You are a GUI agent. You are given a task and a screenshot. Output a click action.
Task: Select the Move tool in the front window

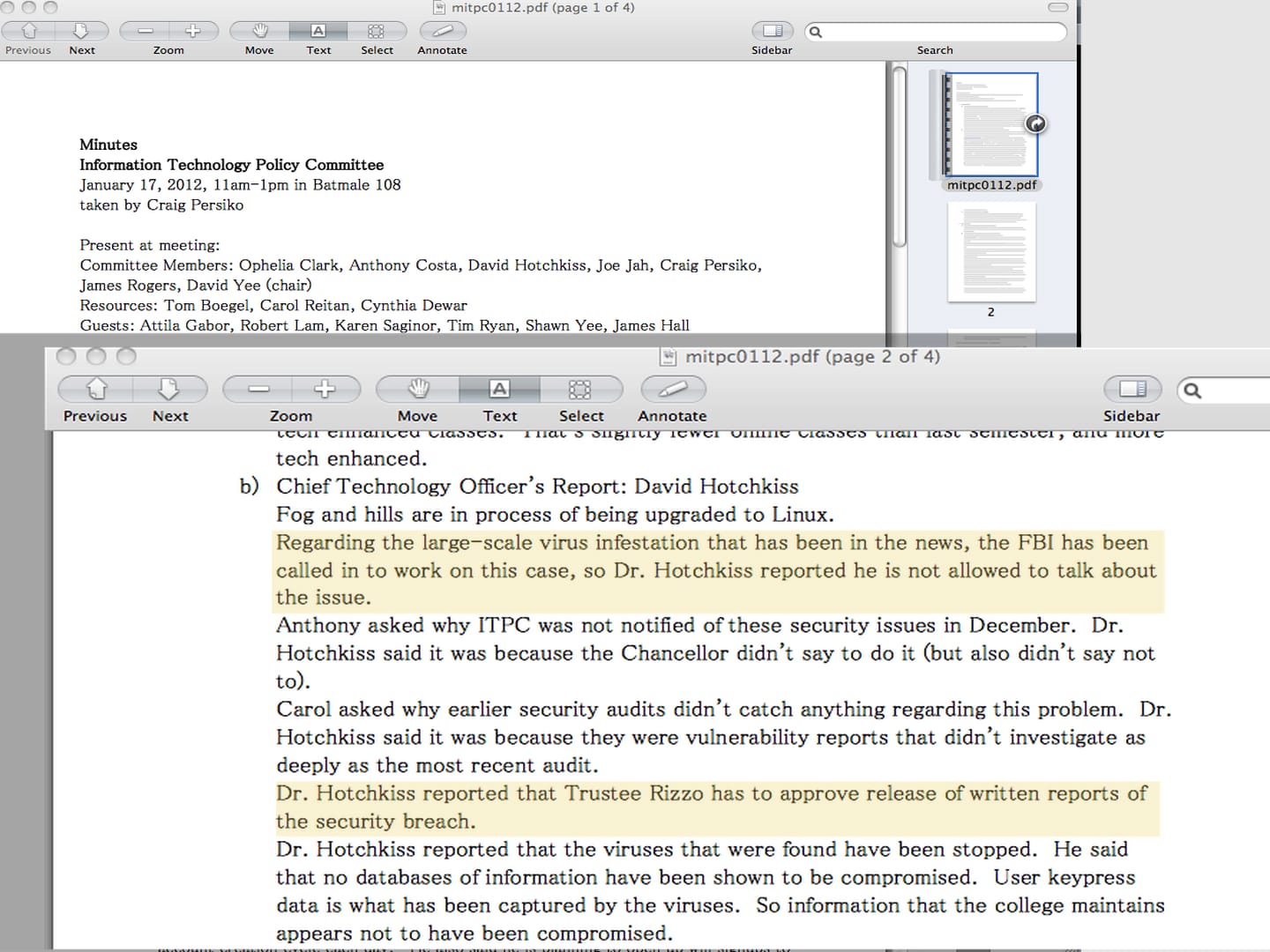pos(417,389)
